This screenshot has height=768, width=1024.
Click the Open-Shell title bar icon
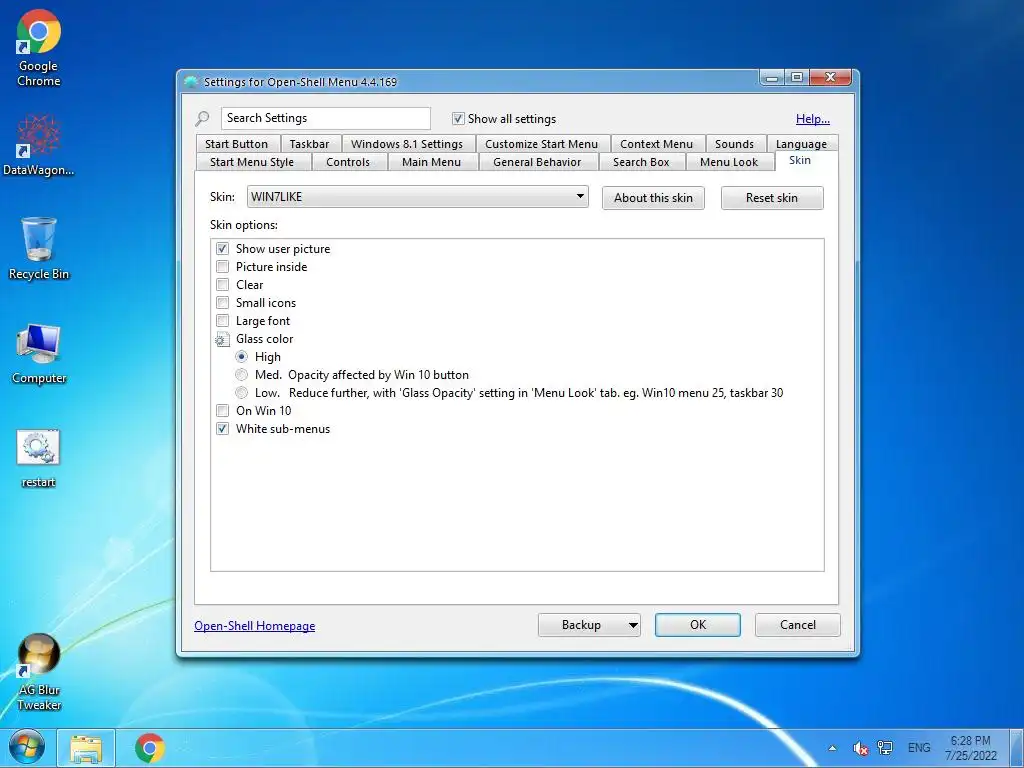tap(191, 82)
